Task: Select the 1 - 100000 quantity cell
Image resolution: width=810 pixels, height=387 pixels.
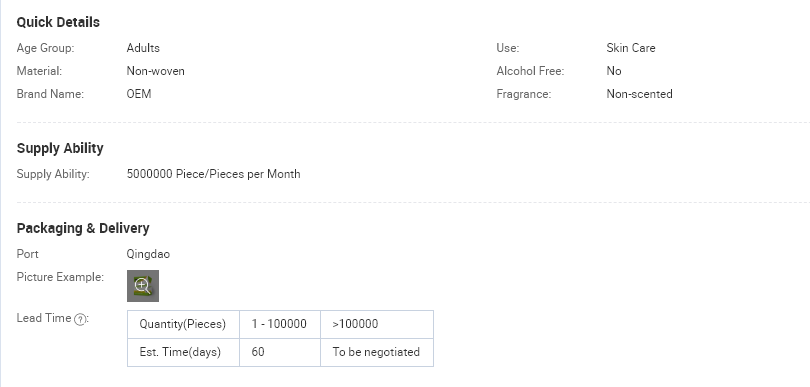Action: pyautogui.click(x=280, y=324)
